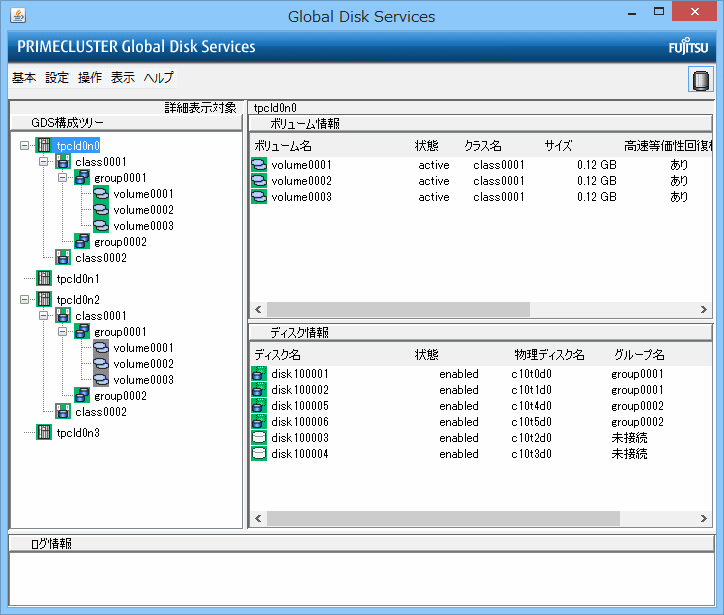Click group0001 icon under tpcld0n0
The height and width of the screenshot is (615, 724).
coord(82,177)
